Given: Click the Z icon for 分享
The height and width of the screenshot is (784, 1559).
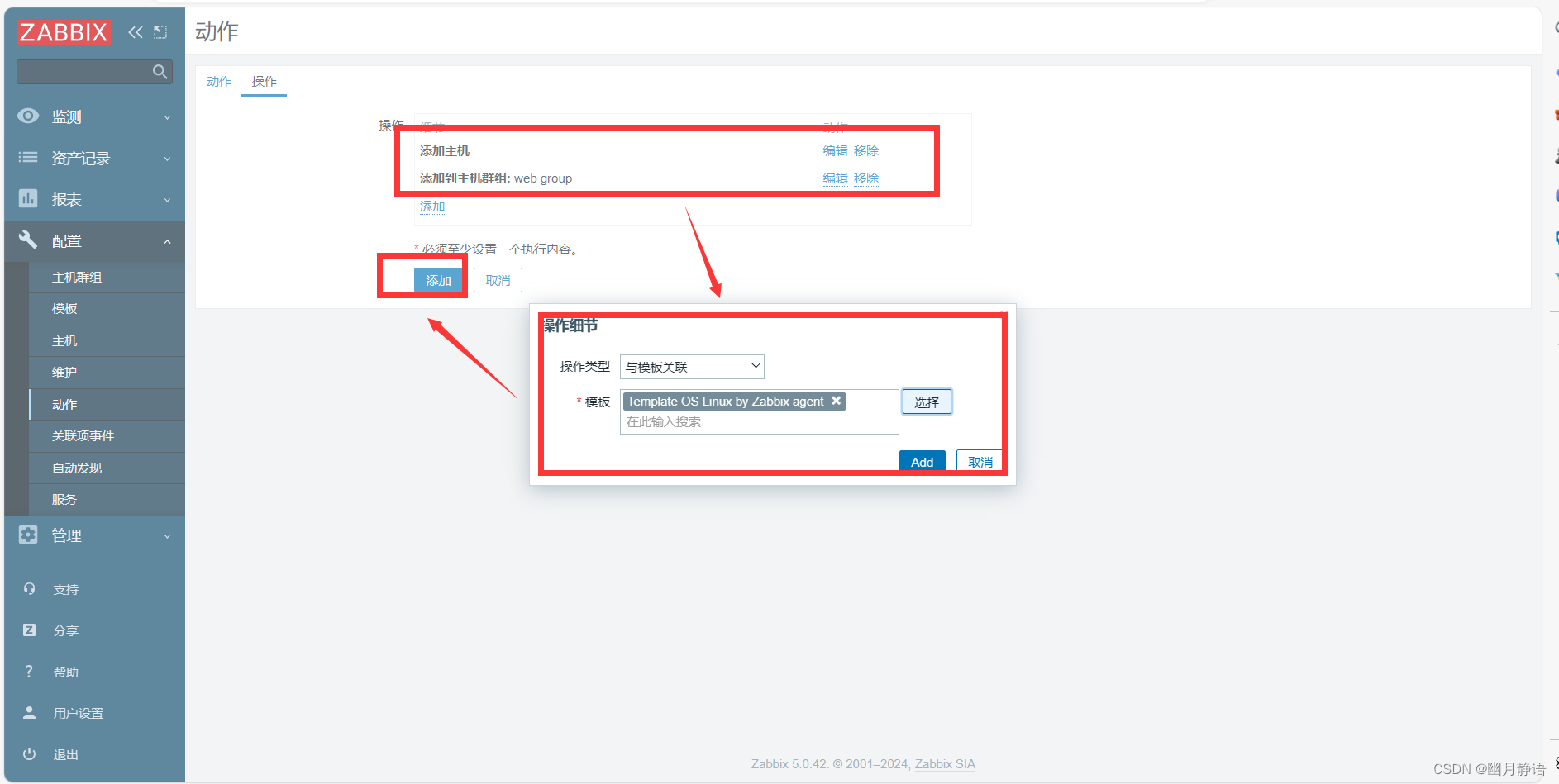Looking at the screenshot, I should point(29,630).
